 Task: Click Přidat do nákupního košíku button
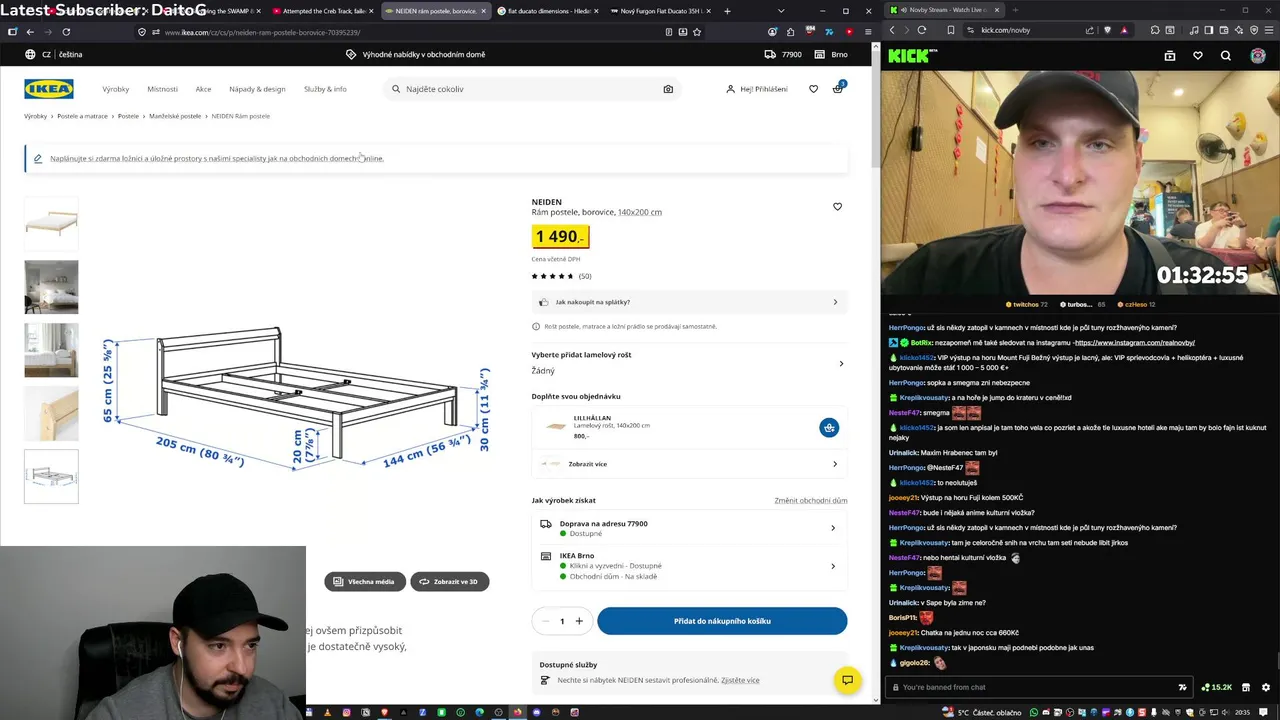722,621
